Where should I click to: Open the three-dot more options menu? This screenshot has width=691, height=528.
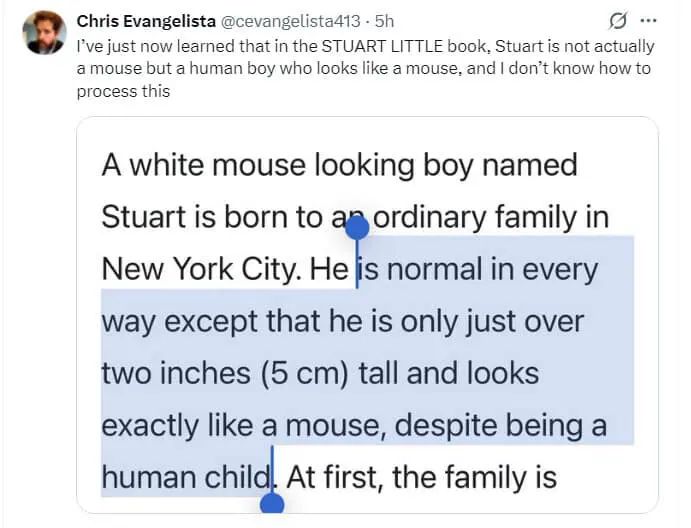pyautogui.click(x=648, y=21)
